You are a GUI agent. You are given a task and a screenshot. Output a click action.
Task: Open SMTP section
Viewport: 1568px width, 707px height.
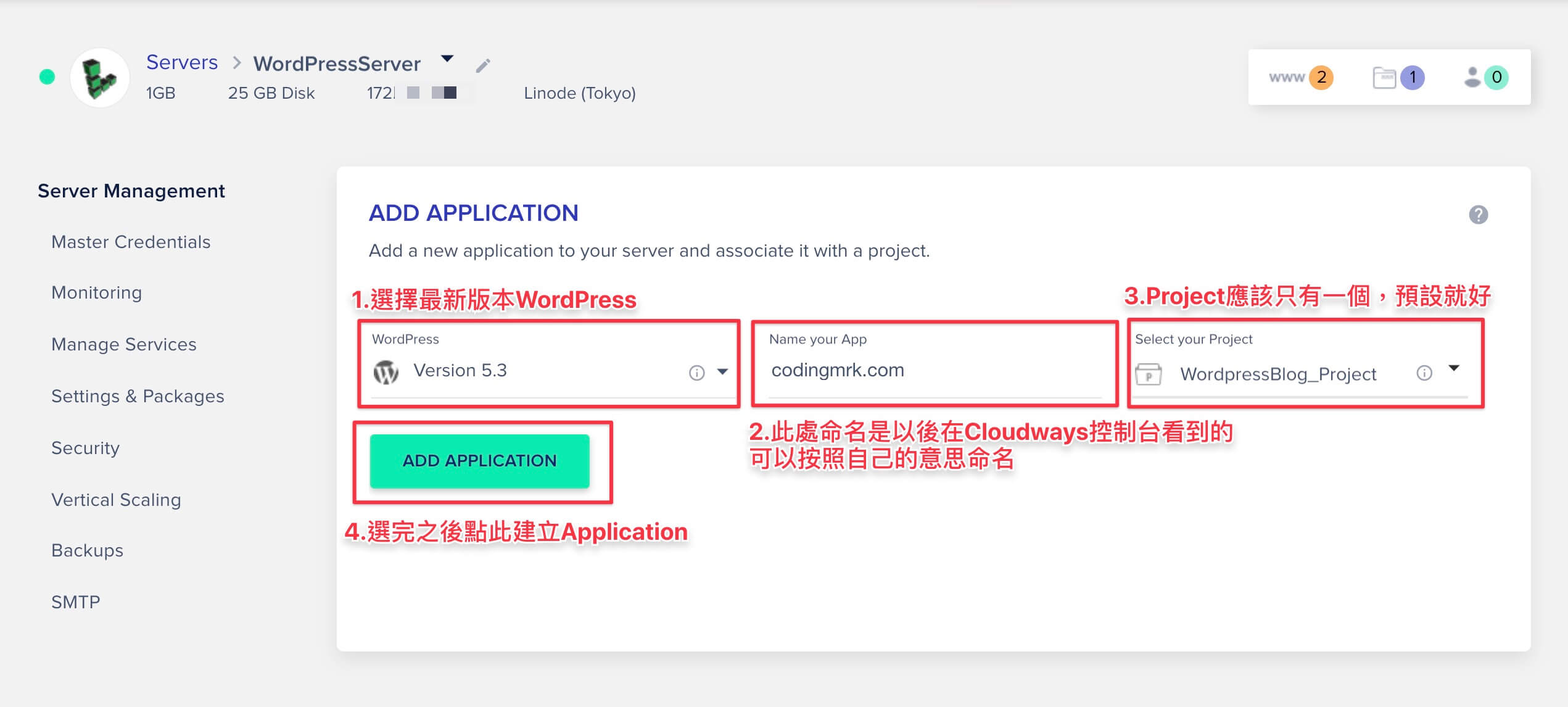coord(76,602)
